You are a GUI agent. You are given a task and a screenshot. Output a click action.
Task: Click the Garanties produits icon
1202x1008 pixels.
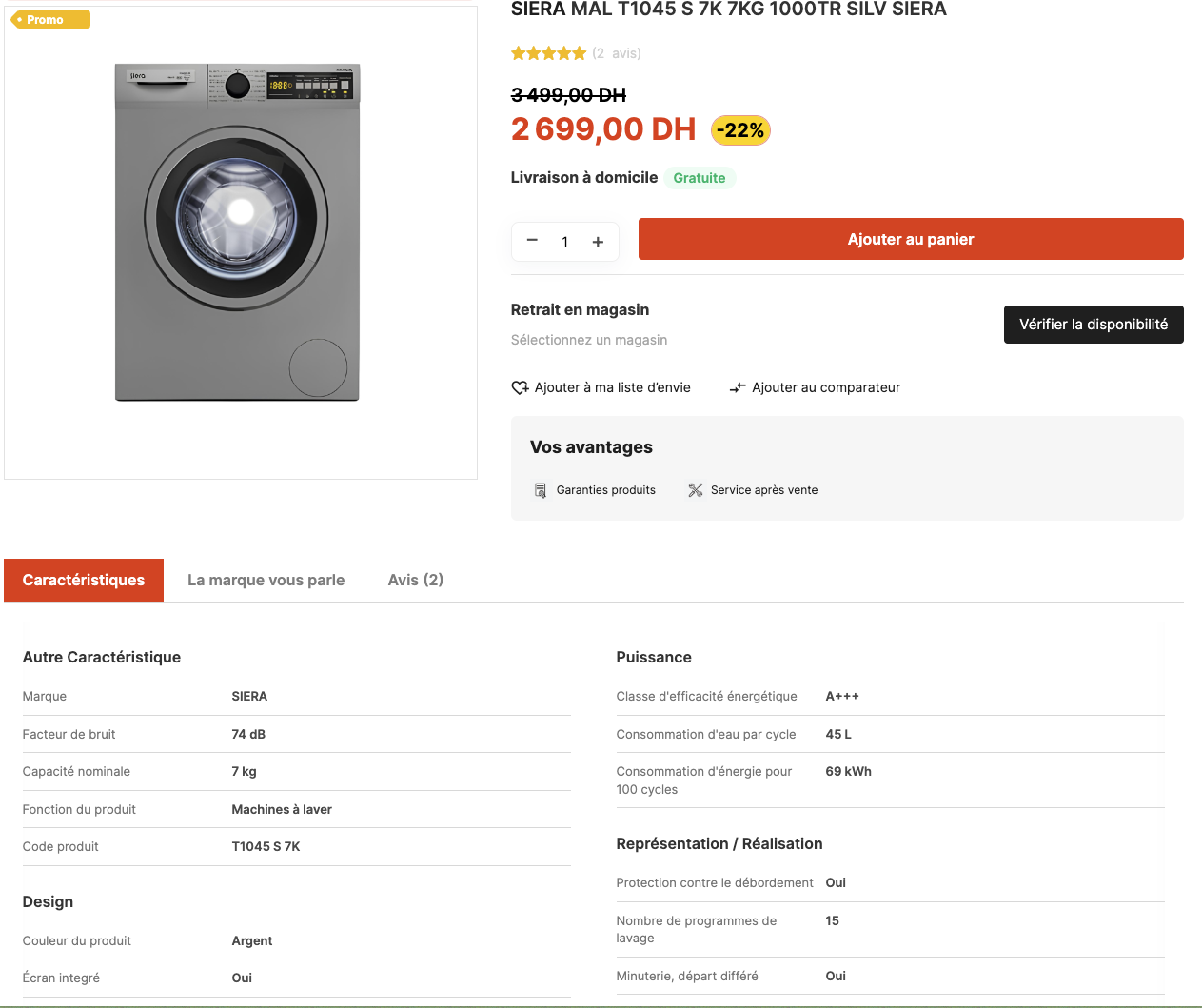(540, 490)
